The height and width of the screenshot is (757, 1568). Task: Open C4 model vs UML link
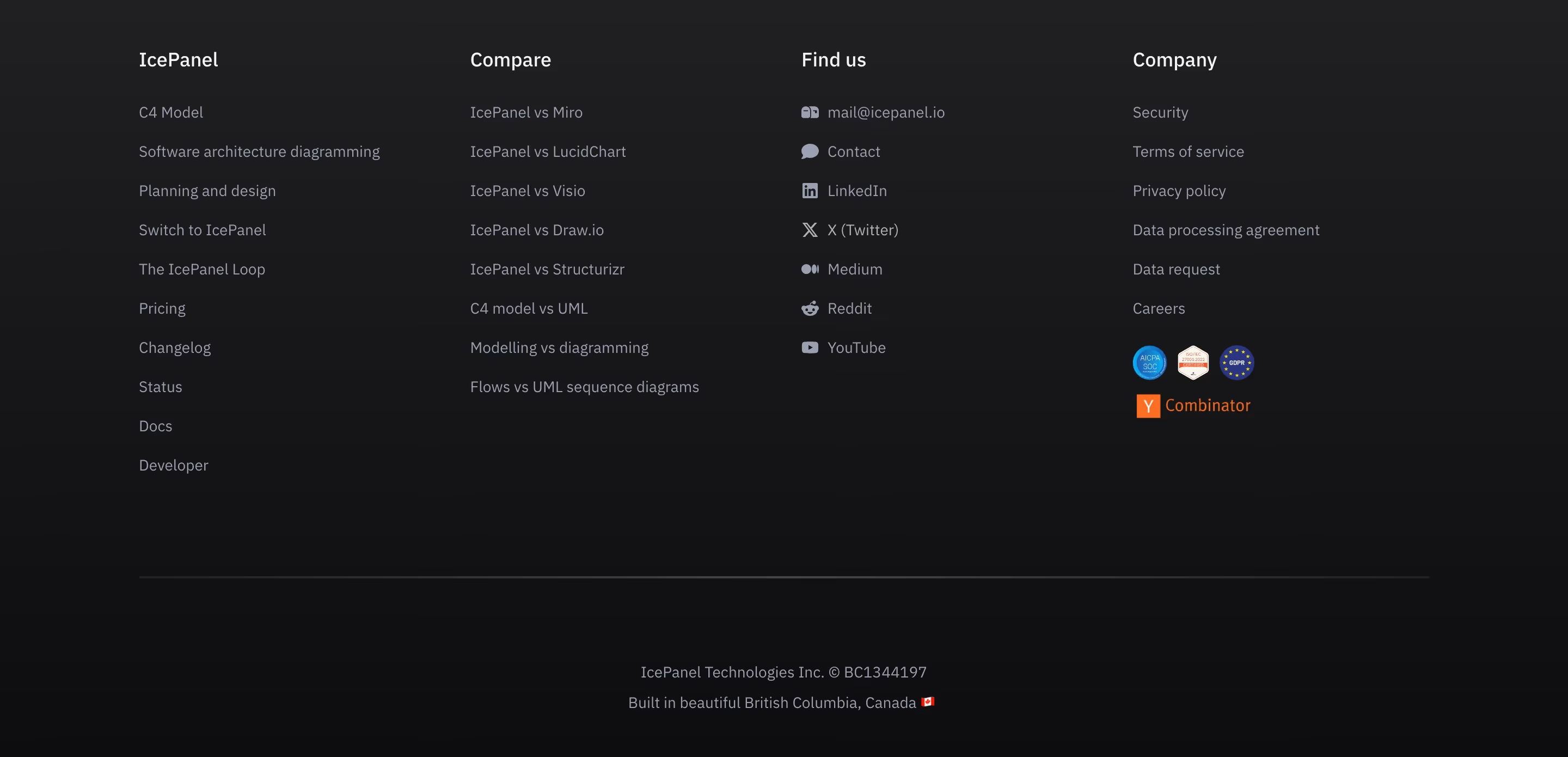529,308
